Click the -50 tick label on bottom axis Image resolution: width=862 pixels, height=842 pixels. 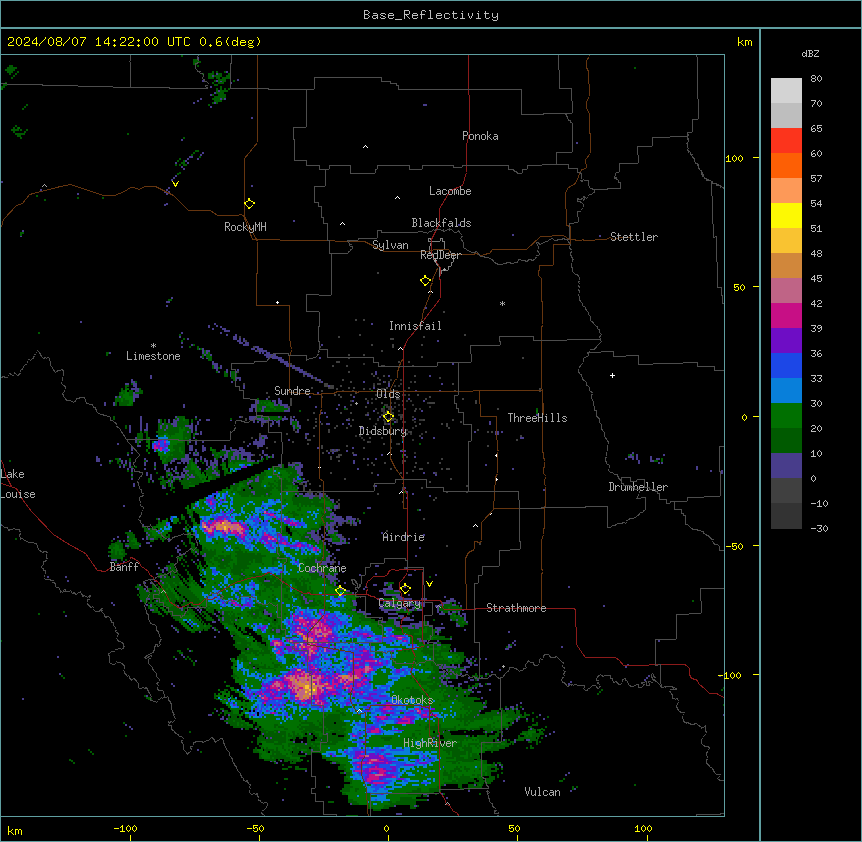pos(255,828)
